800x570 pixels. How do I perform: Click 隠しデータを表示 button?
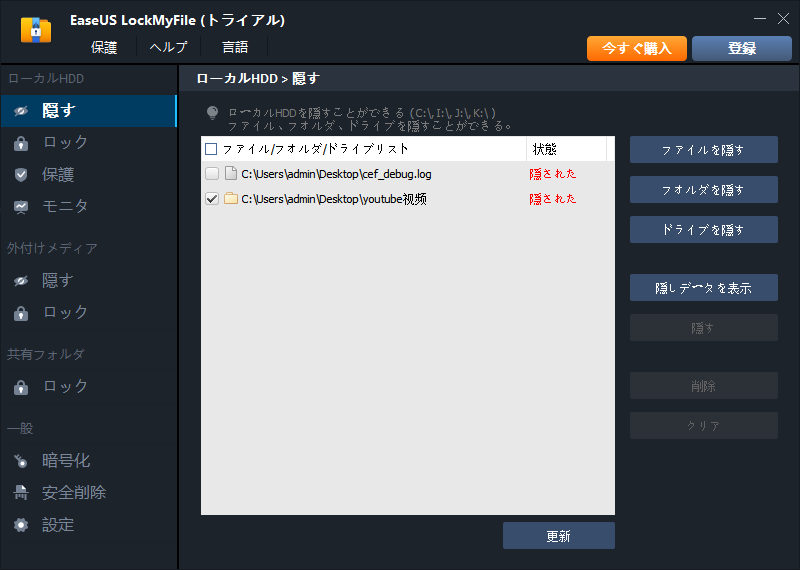704,288
